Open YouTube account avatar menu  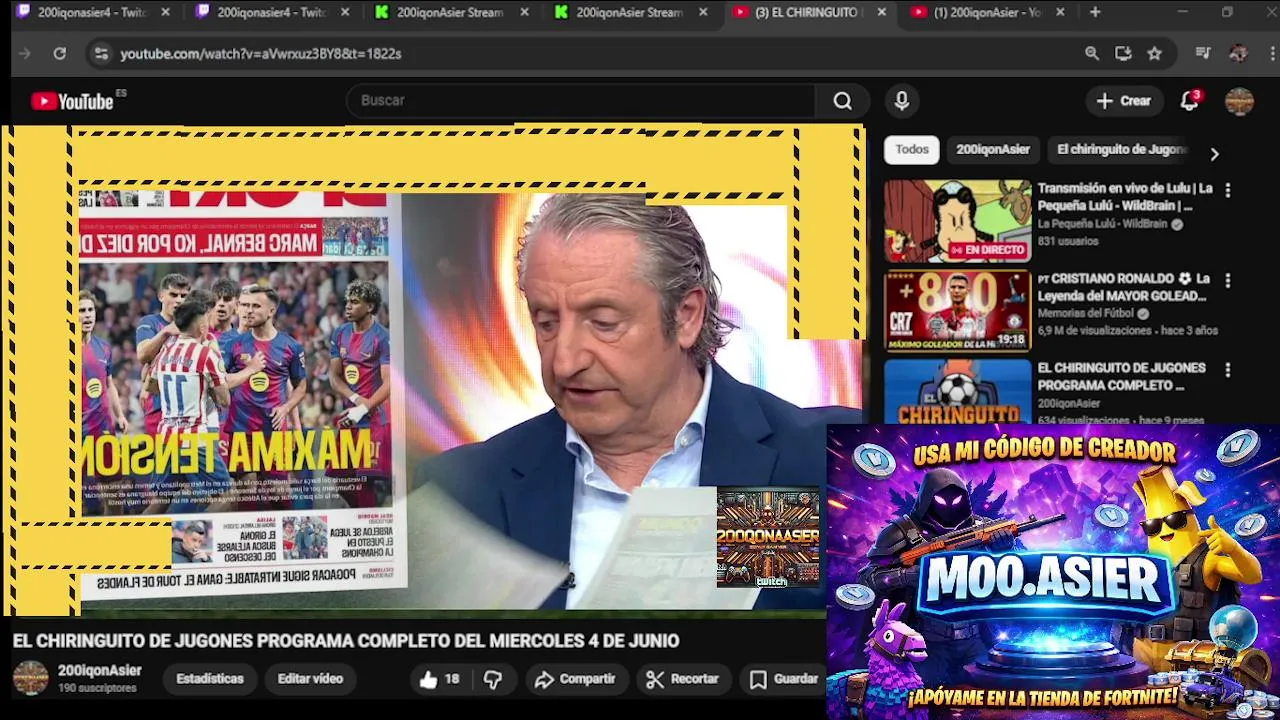(x=1239, y=101)
